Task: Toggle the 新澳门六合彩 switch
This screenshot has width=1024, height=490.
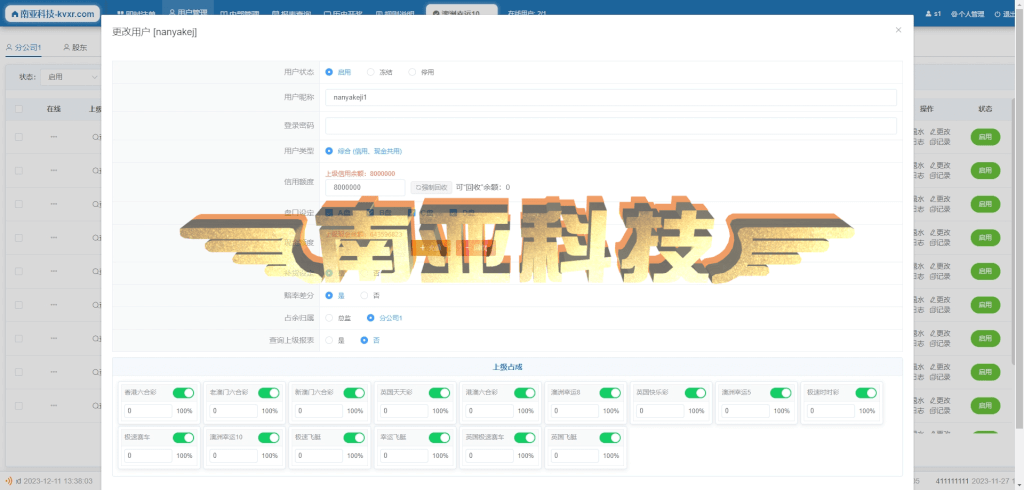Action: tap(354, 393)
